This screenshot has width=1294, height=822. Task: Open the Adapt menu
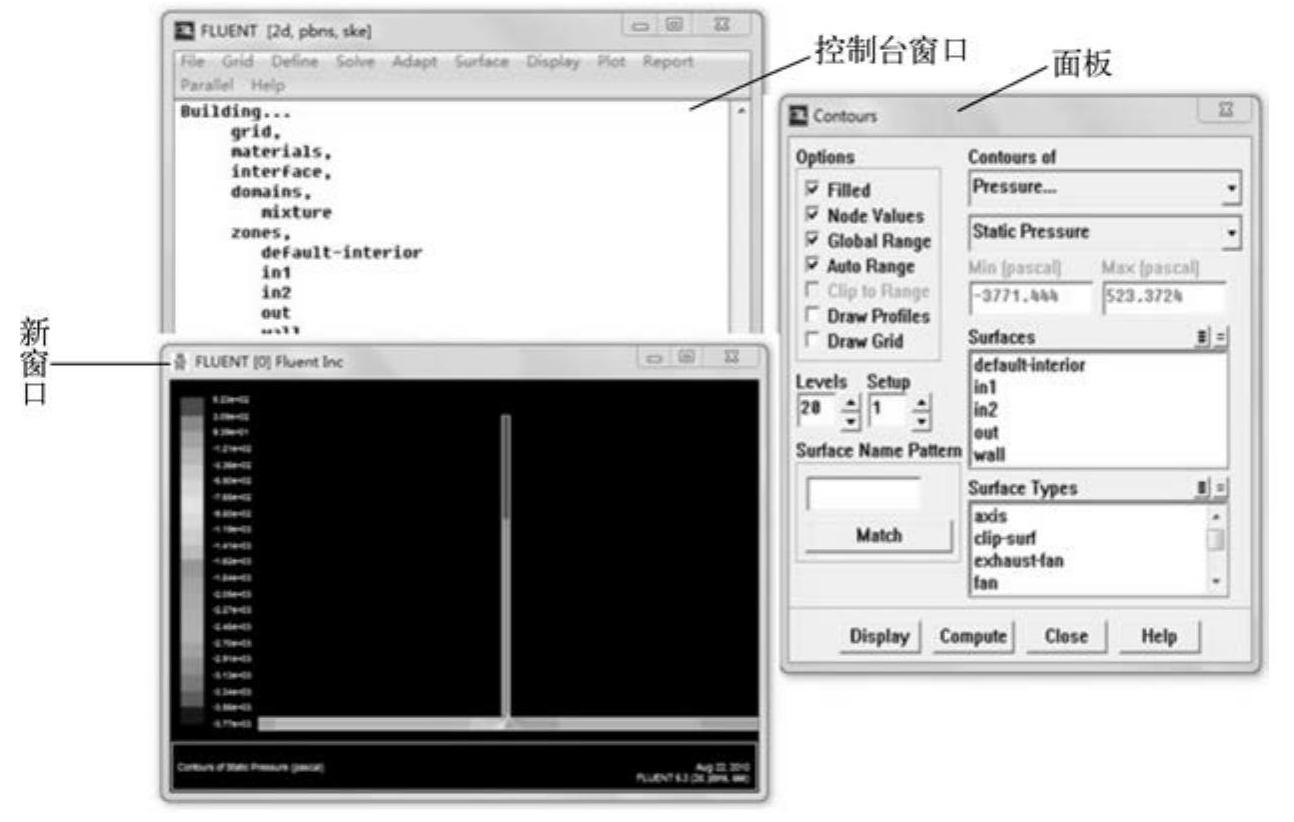[415, 62]
